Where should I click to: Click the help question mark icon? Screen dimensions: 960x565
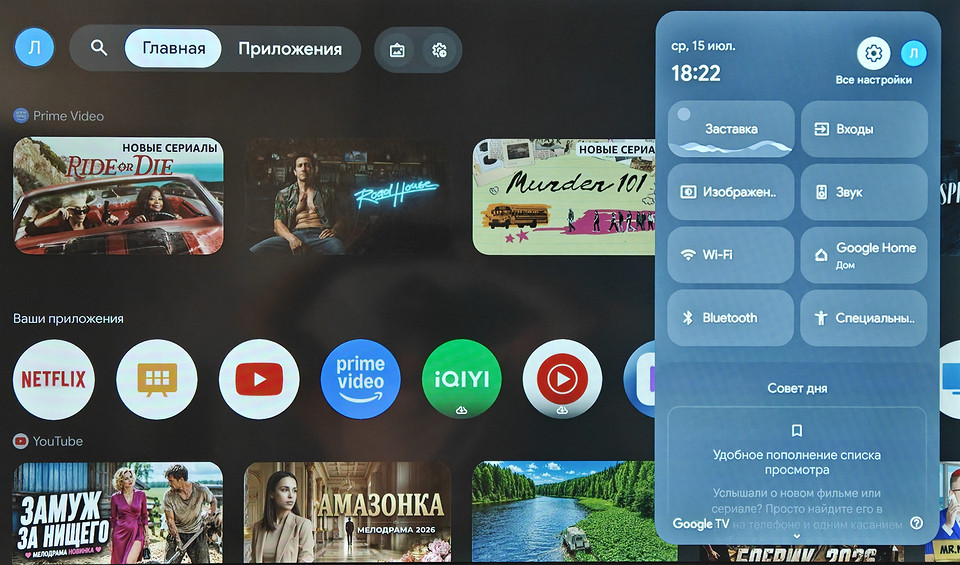[917, 523]
